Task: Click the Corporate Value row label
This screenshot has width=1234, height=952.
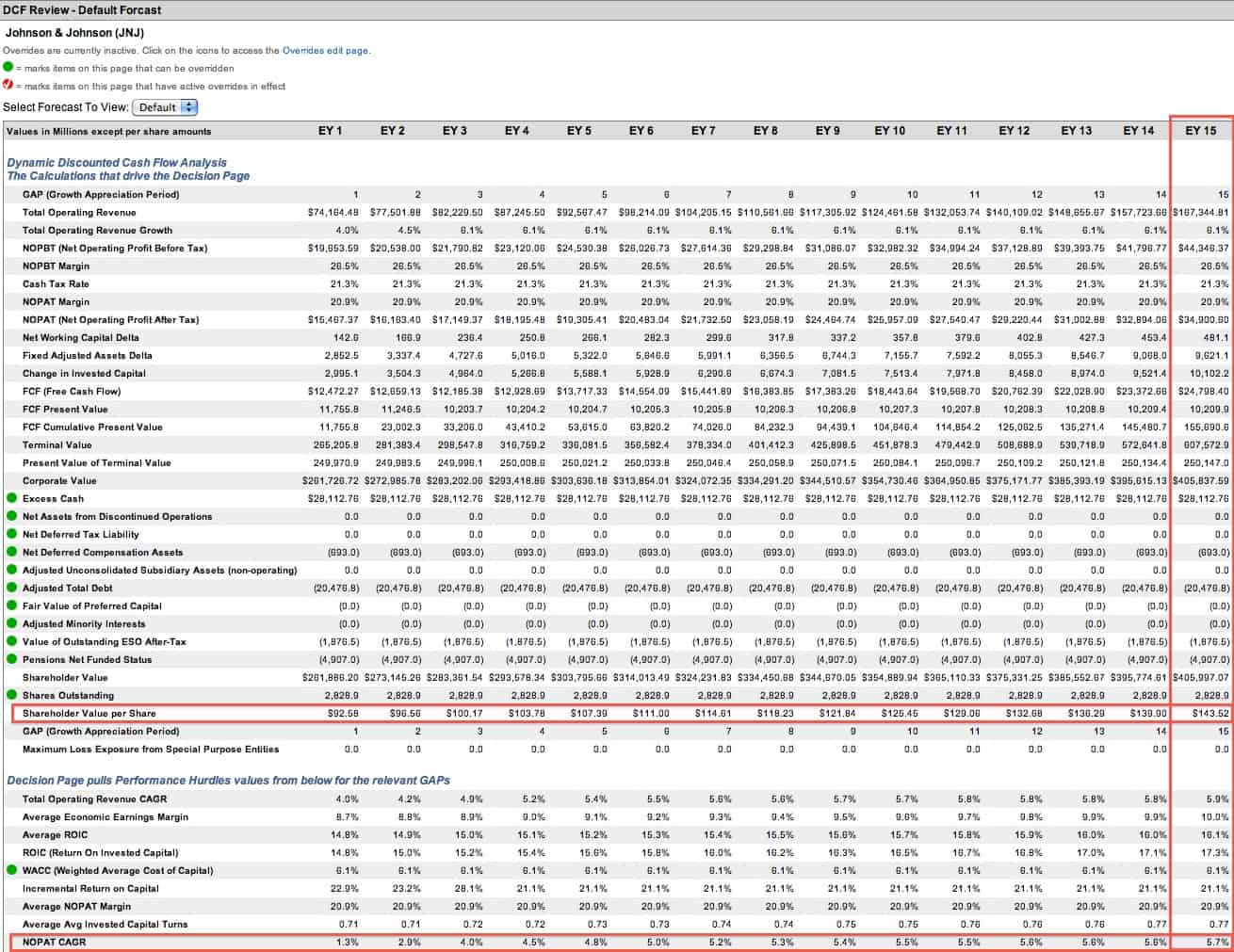Action: (59, 480)
